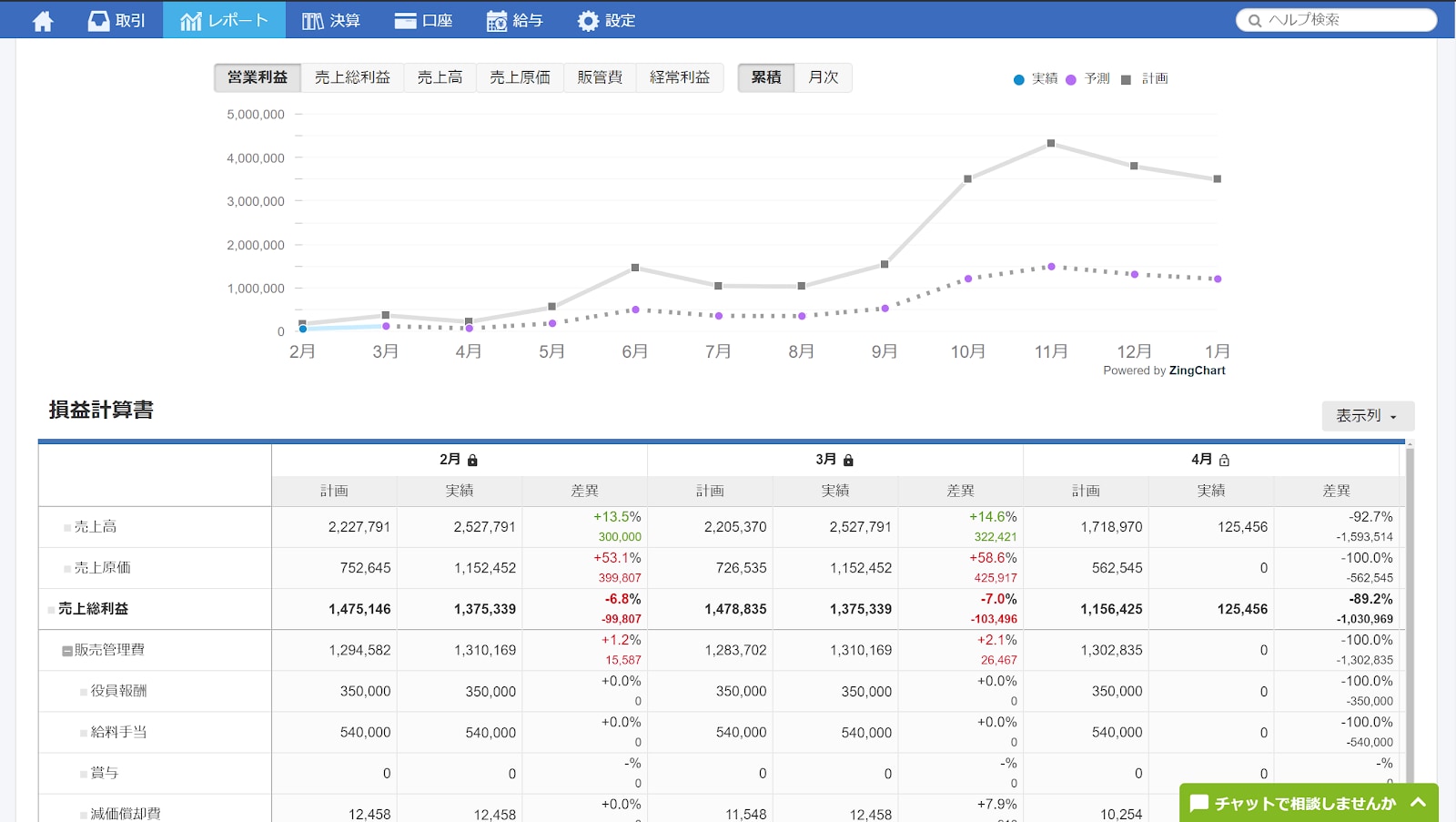Click the lock icon next to 3月

coord(848,461)
